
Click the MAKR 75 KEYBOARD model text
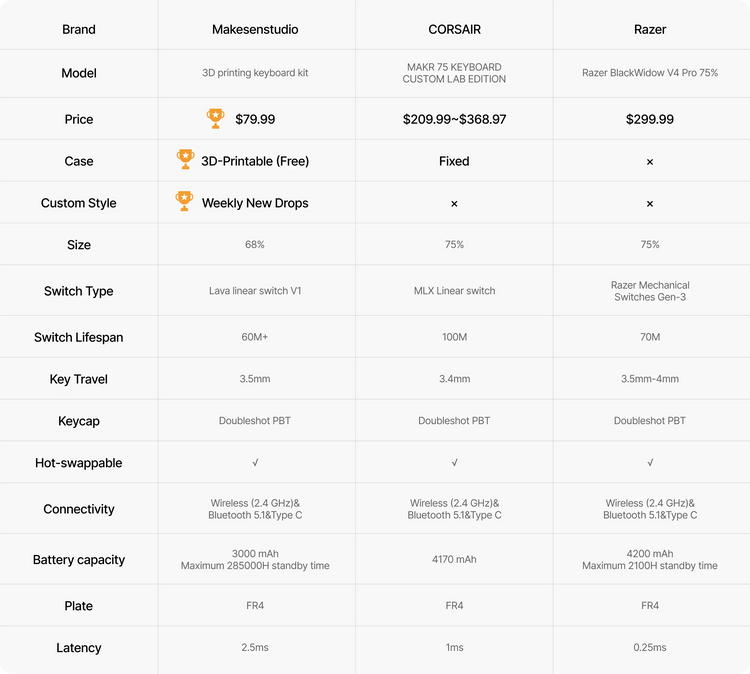point(454,67)
